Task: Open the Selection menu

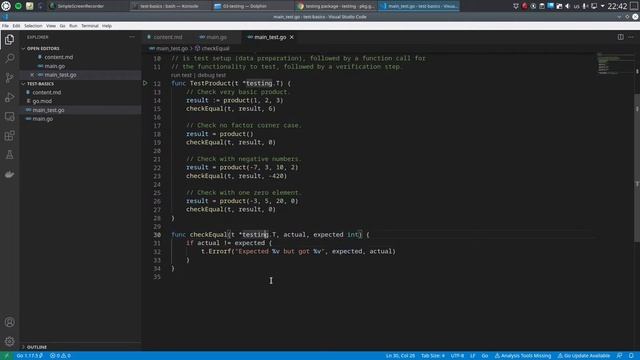Action: (x=33, y=26)
